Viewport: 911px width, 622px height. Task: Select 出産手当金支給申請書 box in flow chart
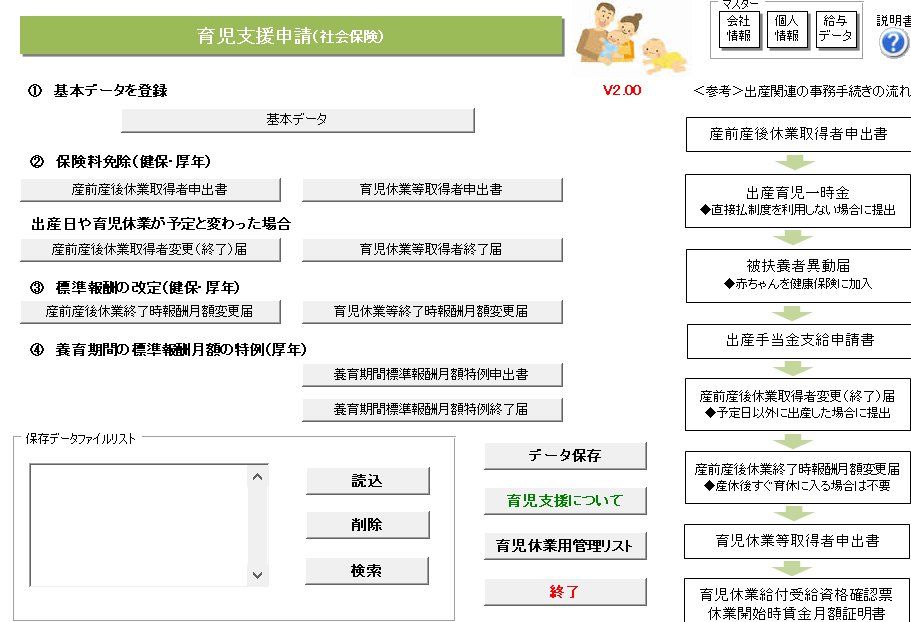tap(799, 341)
